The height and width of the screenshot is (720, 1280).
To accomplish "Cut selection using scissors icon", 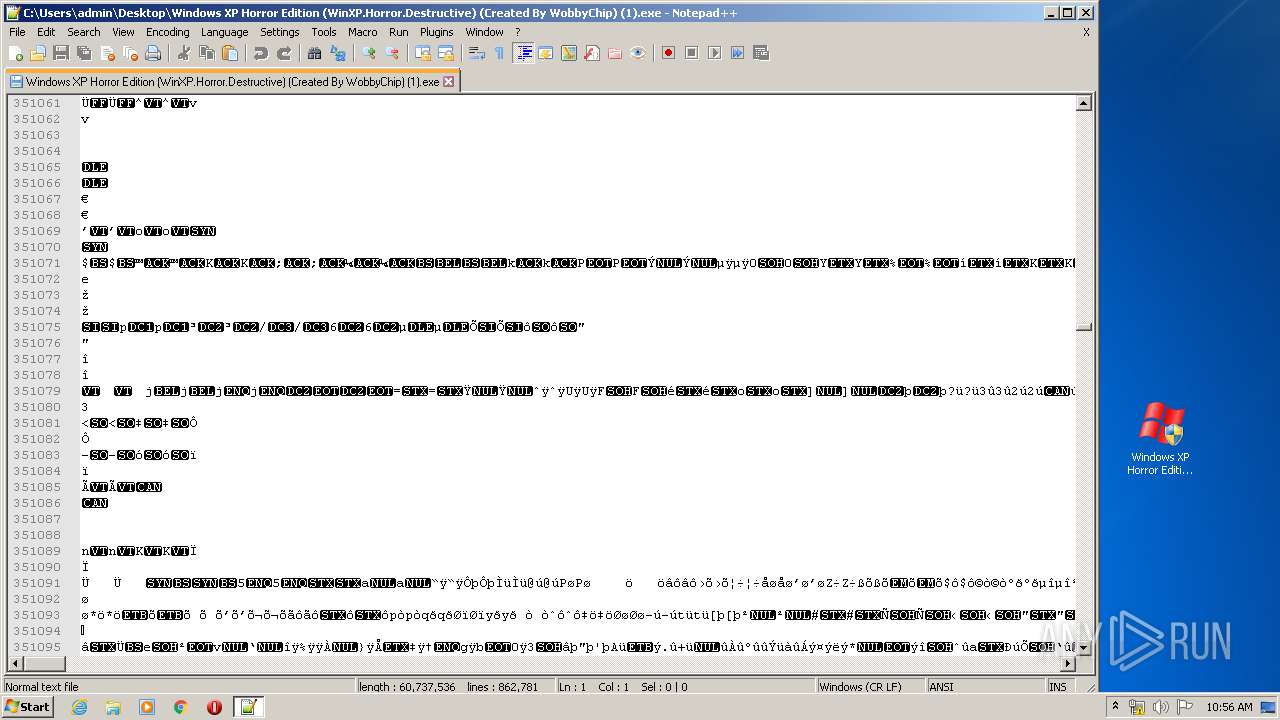I will [x=184, y=53].
